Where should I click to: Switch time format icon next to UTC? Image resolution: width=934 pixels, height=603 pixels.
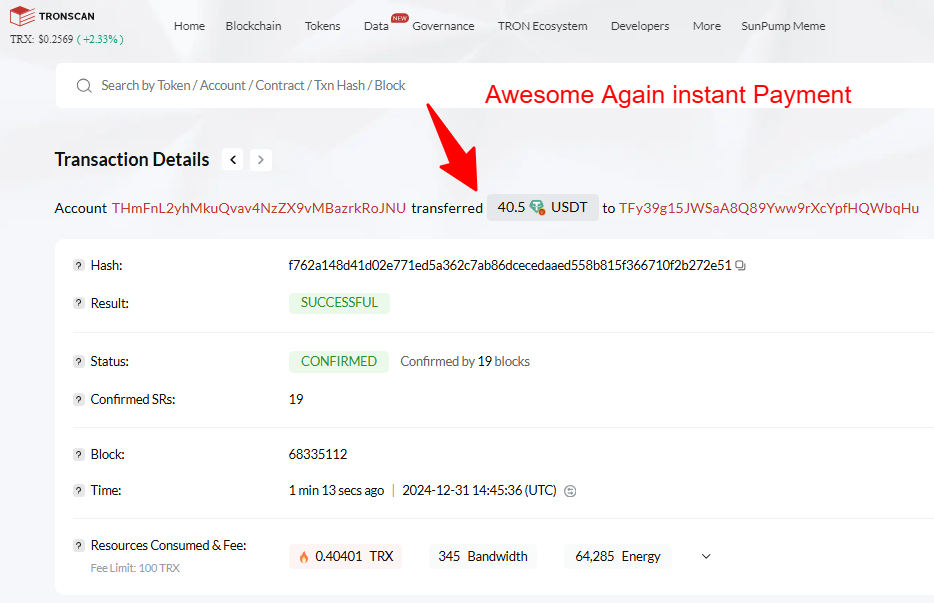coord(570,491)
